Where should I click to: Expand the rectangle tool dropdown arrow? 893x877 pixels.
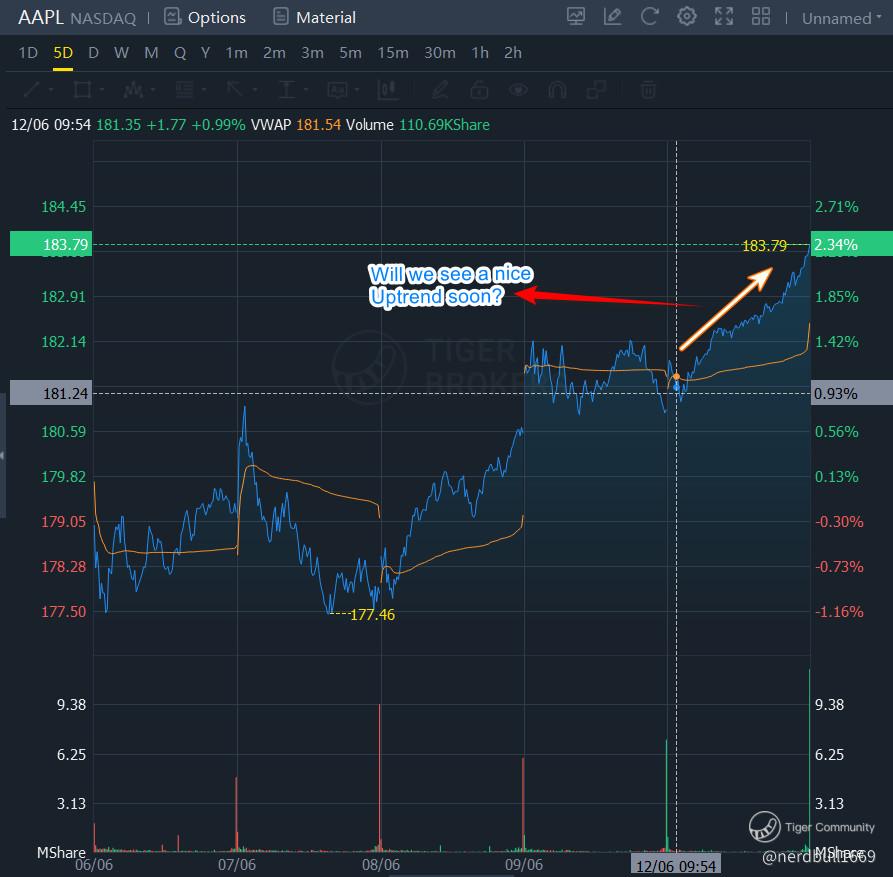pos(102,90)
